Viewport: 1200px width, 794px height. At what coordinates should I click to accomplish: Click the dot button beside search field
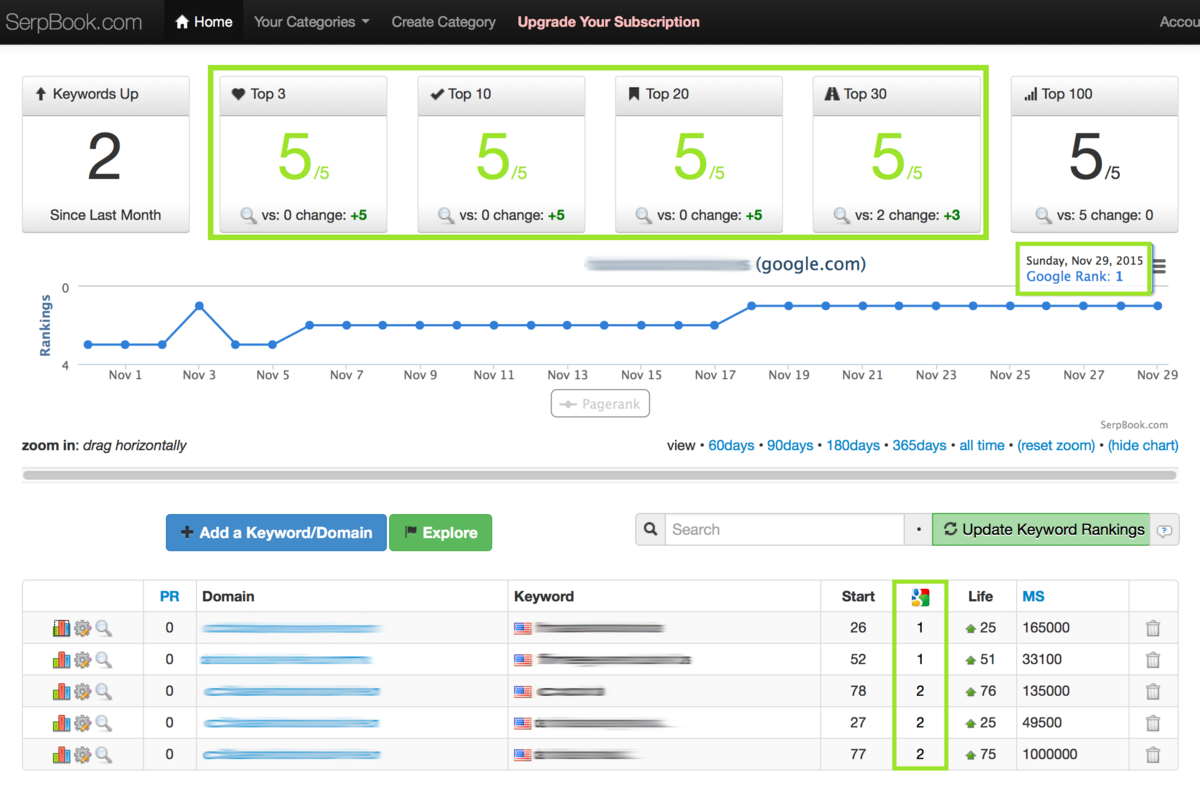(919, 530)
